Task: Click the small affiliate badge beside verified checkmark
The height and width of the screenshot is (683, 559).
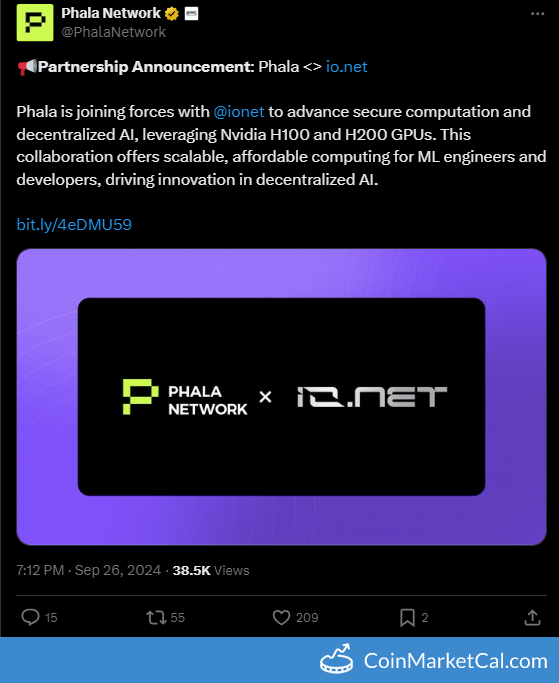Action: point(191,14)
